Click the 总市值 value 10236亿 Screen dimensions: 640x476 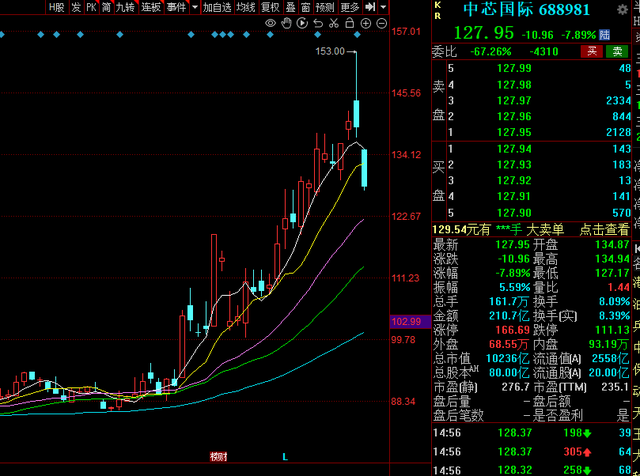507,358
